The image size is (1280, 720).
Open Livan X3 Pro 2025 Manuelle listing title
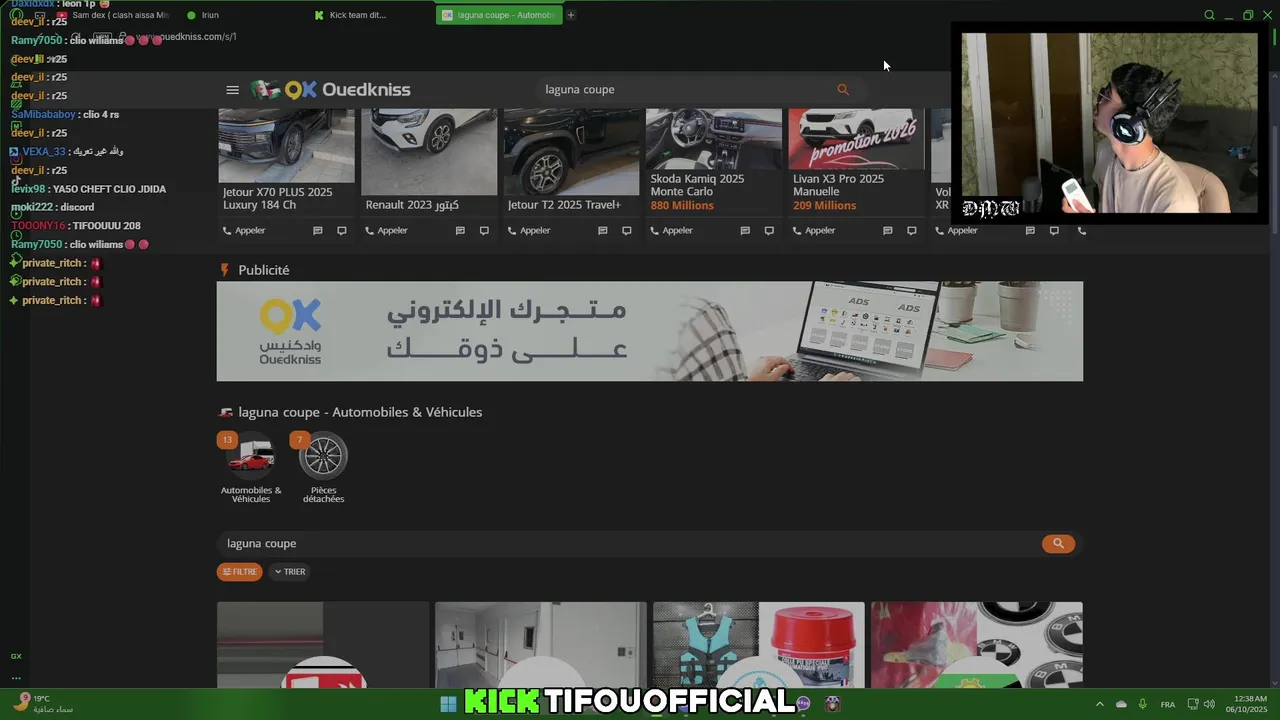838,185
